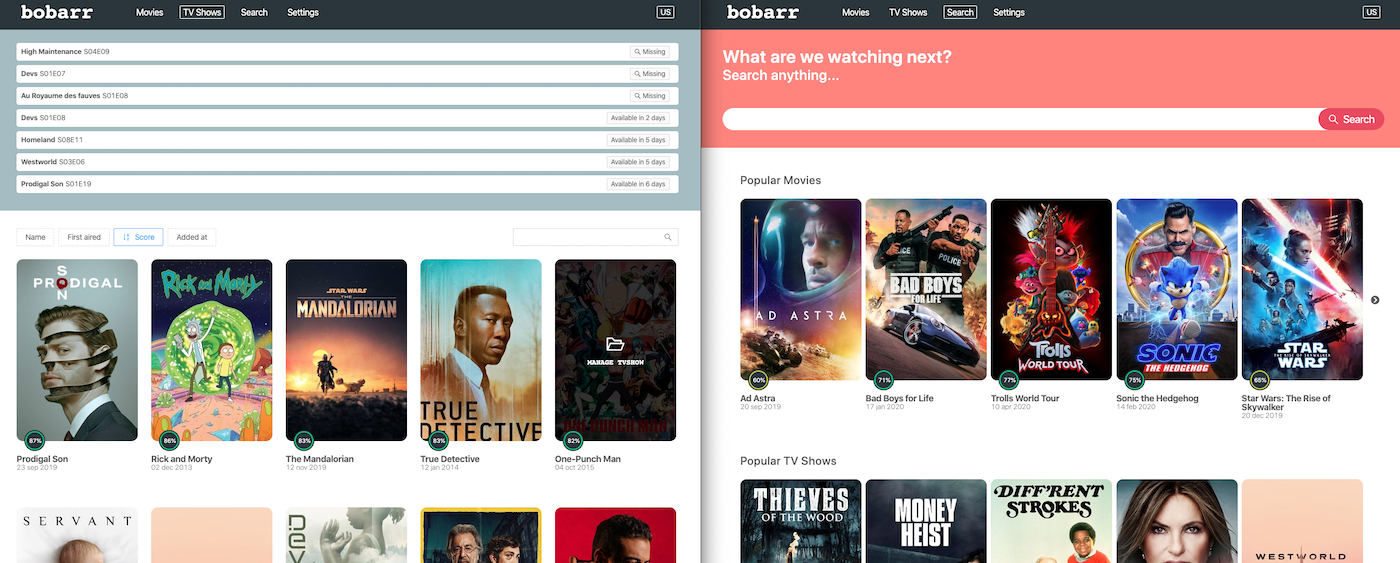Open the Thieves of the Wood poster
Viewport: 1400px width, 563px height.
(801, 521)
